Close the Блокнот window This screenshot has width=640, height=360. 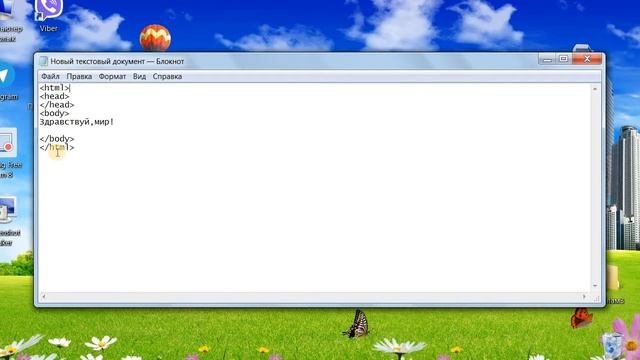pyautogui.click(x=587, y=60)
